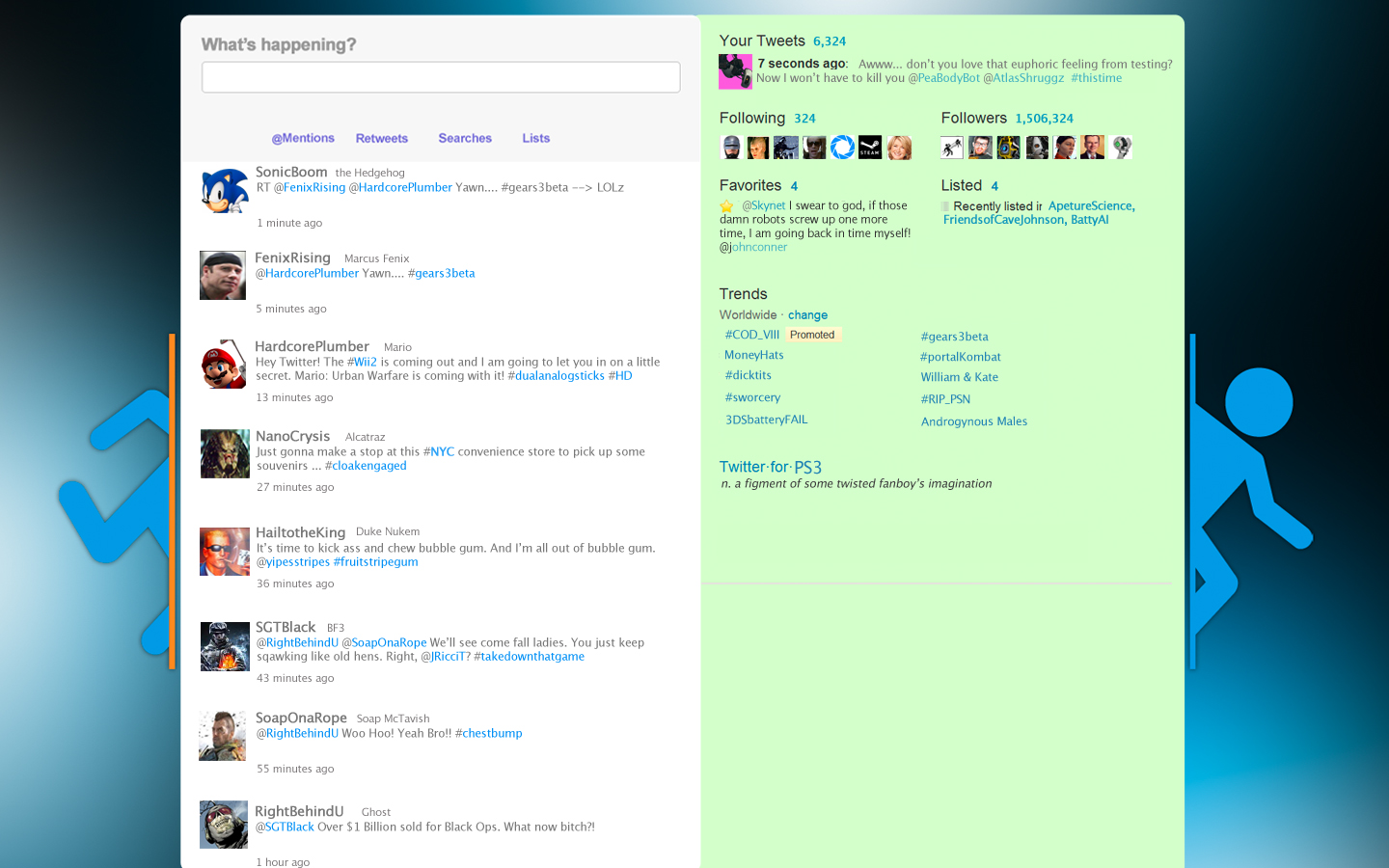Viewport: 1389px width, 868px height.
Task: Click the Steam logo avatar under Following
Action: (870, 148)
